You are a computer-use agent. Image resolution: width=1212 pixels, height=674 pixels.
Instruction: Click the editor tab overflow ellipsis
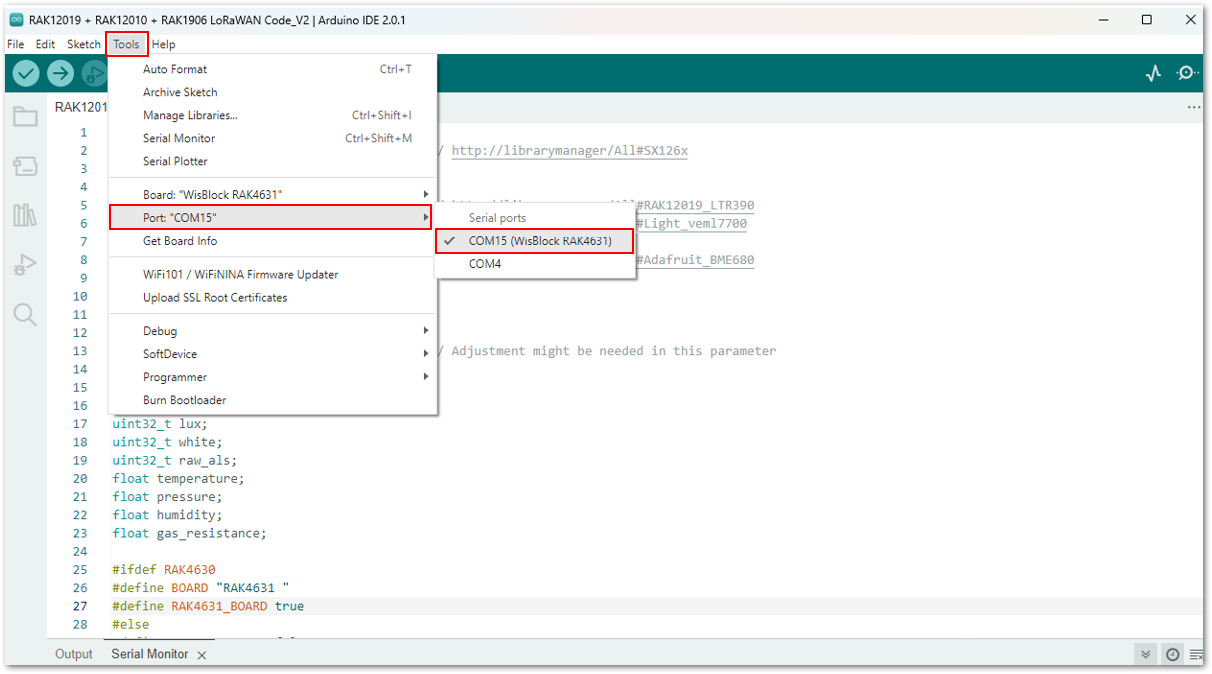tap(1193, 107)
